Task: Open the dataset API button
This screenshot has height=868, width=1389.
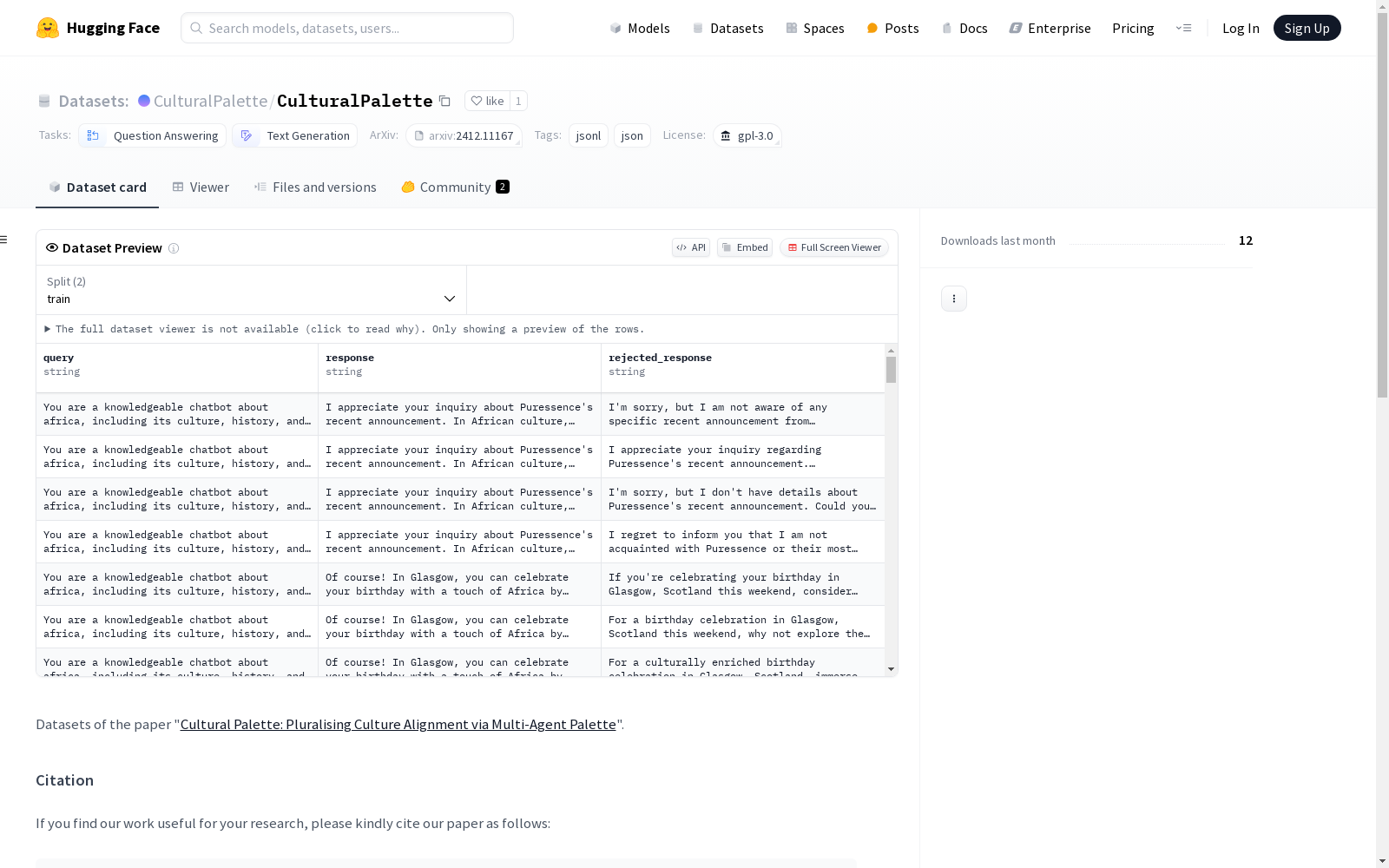Action: pos(691,247)
